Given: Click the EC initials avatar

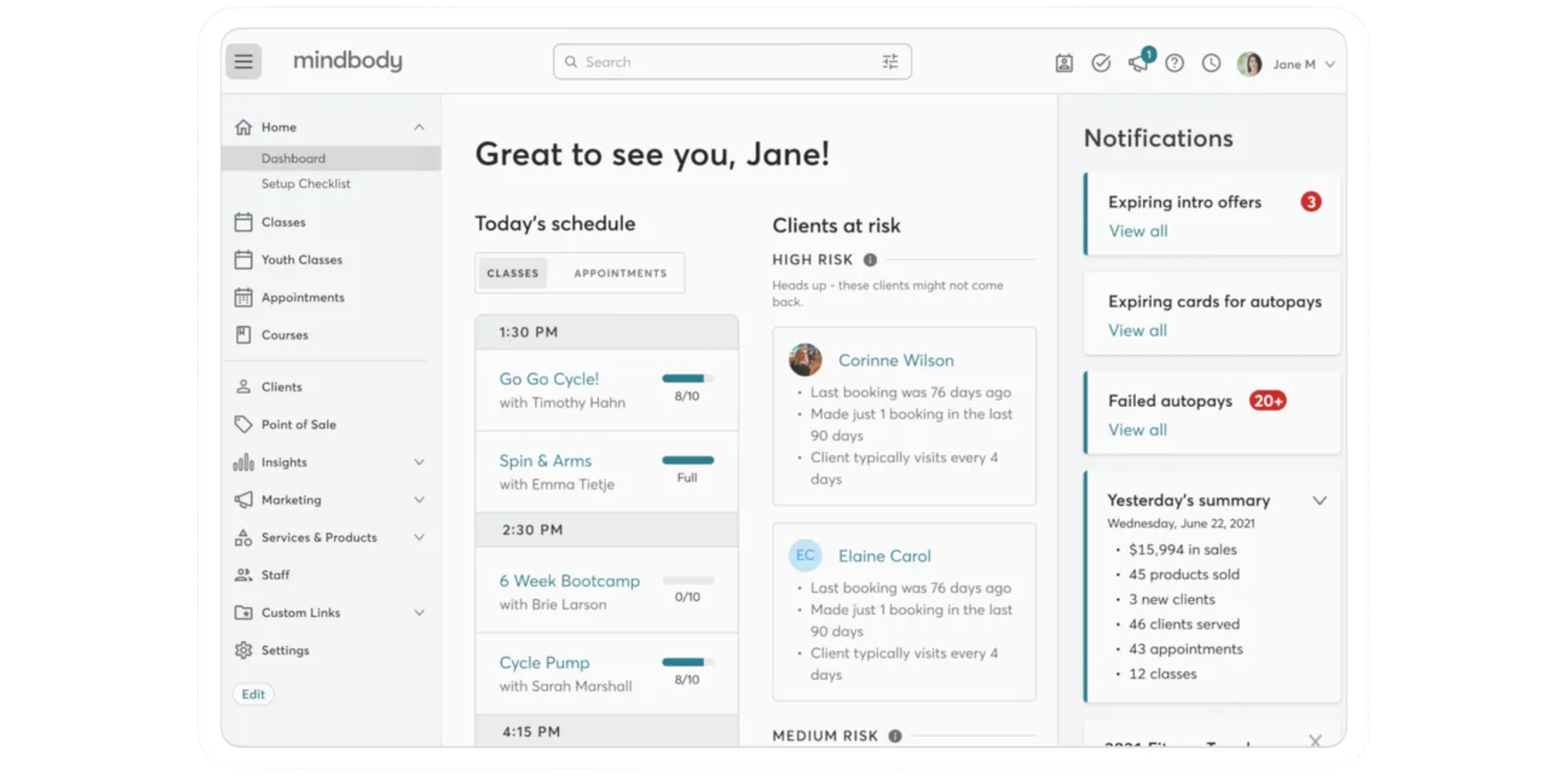Looking at the screenshot, I should point(805,555).
